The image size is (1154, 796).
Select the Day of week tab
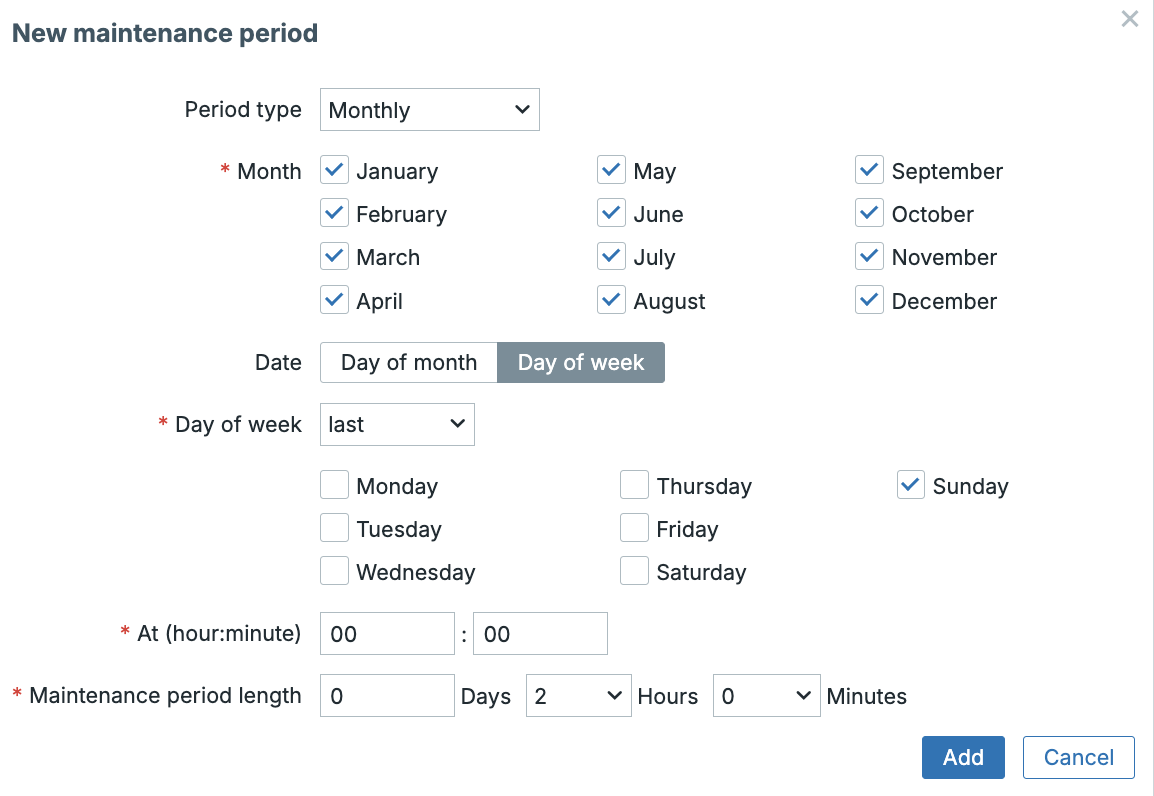(x=580, y=362)
